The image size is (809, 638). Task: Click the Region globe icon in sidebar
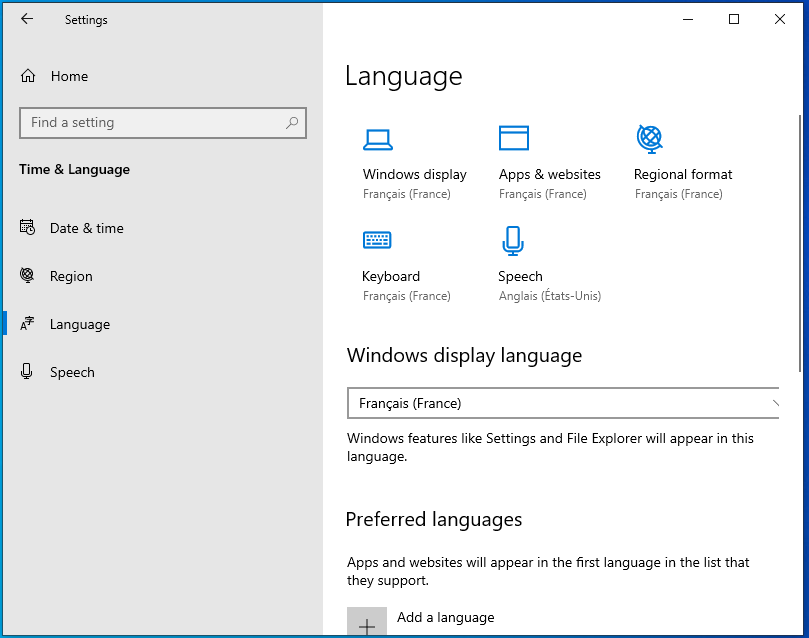[x=27, y=275]
